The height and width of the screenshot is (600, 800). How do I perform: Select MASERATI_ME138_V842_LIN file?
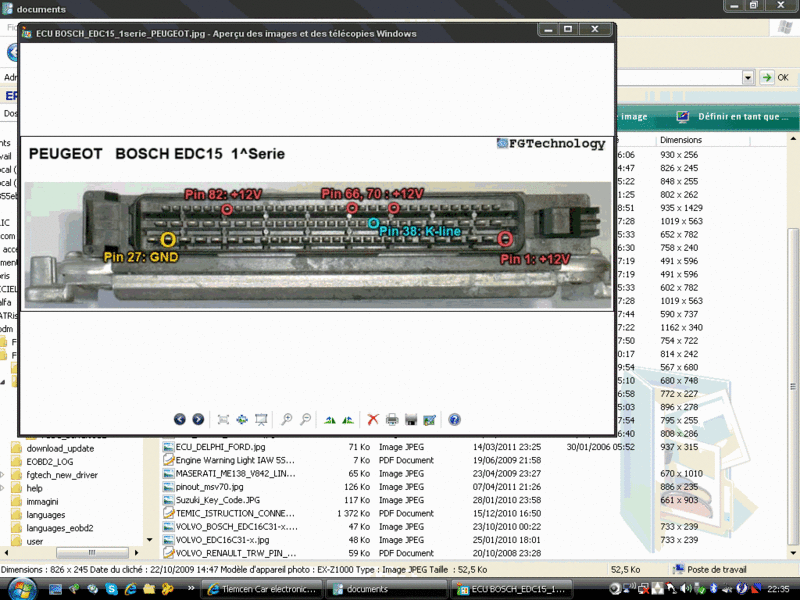click(x=235, y=473)
